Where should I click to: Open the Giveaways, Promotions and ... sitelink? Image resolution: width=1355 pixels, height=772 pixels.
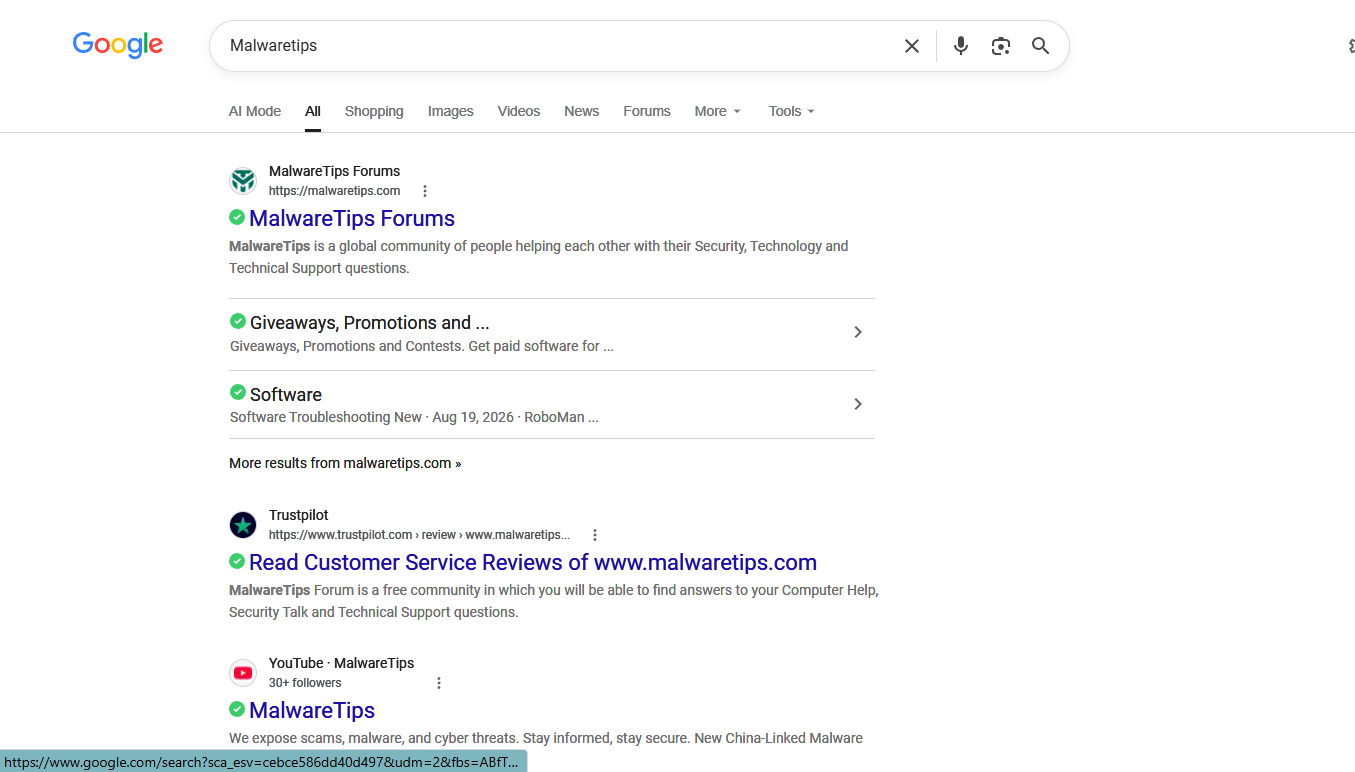point(370,323)
